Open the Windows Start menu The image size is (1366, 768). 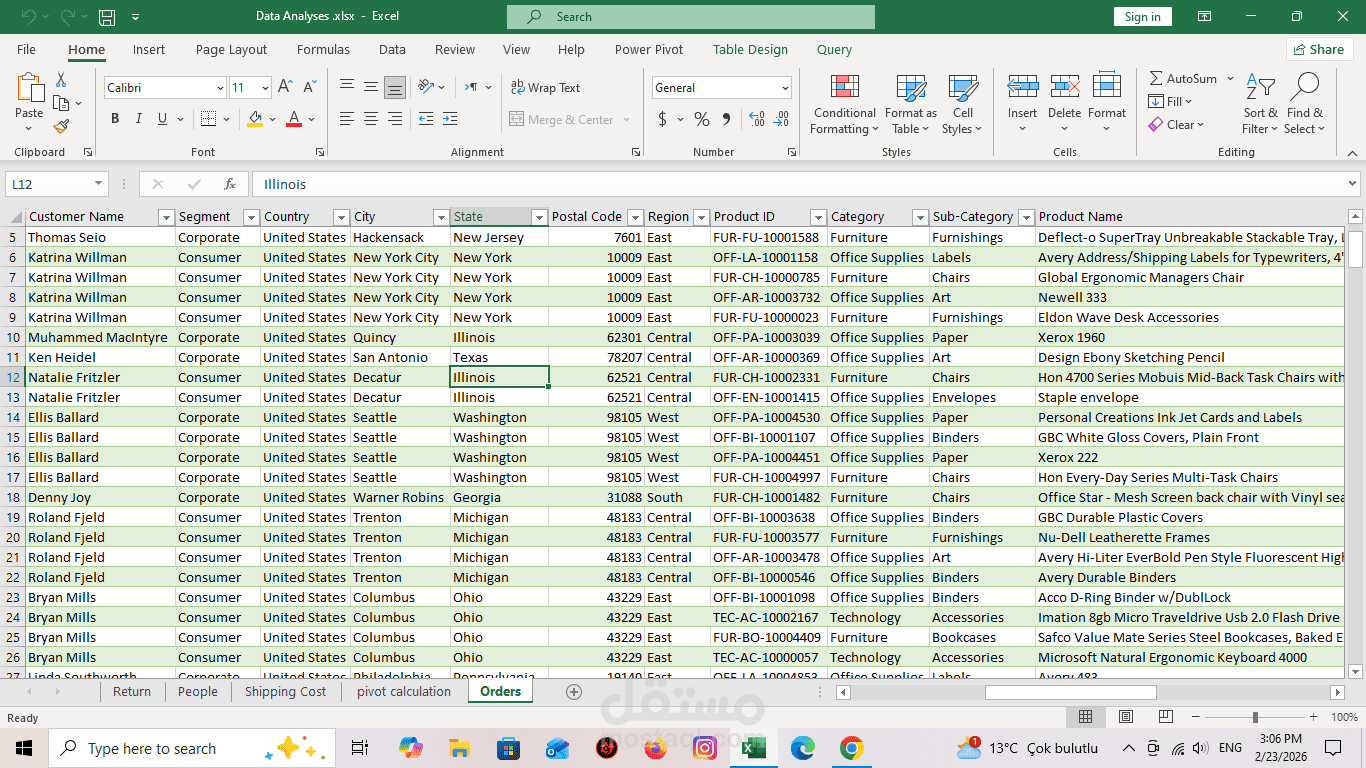click(24, 748)
